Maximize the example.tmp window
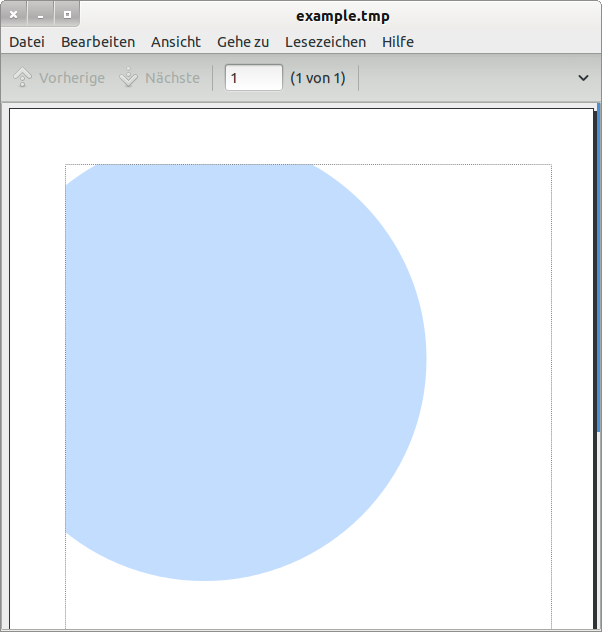Viewport: 602px width, 632px height. [66, 15]
